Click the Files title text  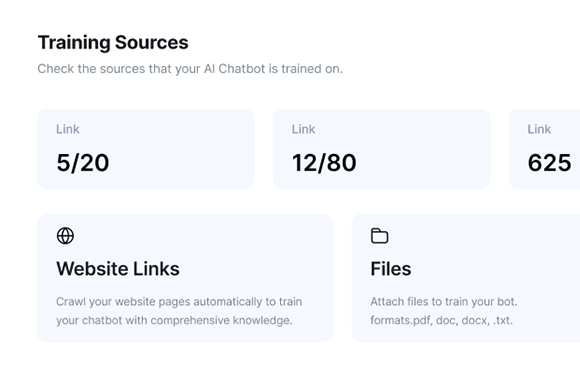[x=391, y=269]
